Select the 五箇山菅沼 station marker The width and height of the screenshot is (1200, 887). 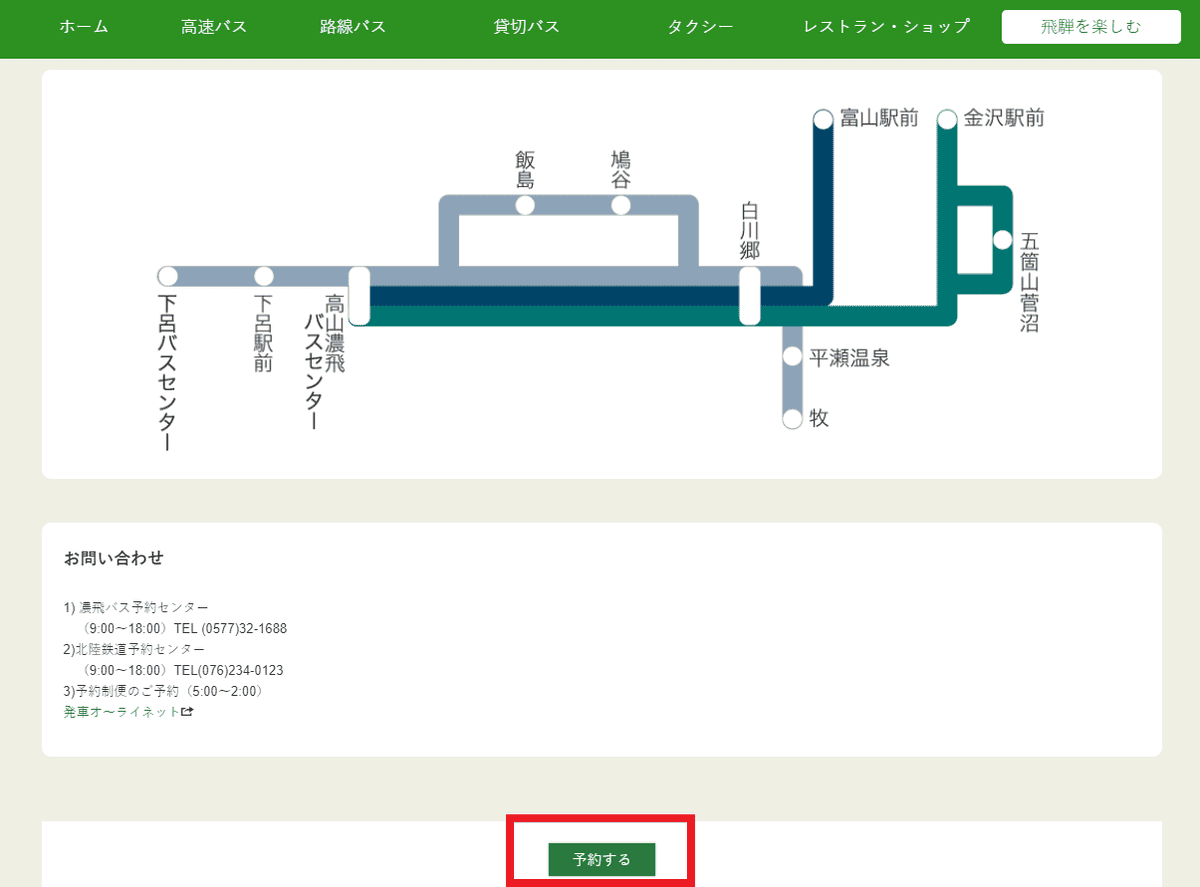coord(1003,238)
